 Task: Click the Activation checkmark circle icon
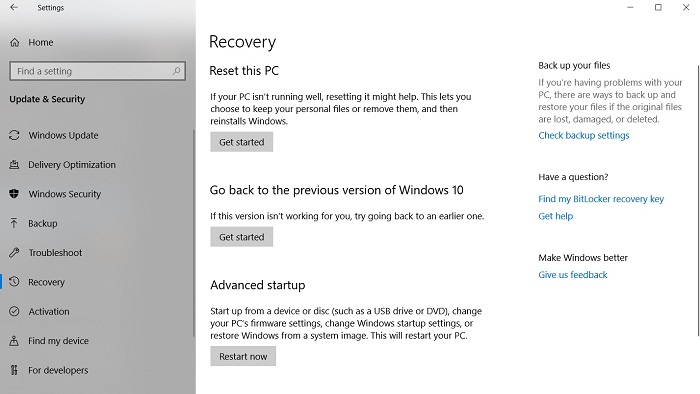14,311
